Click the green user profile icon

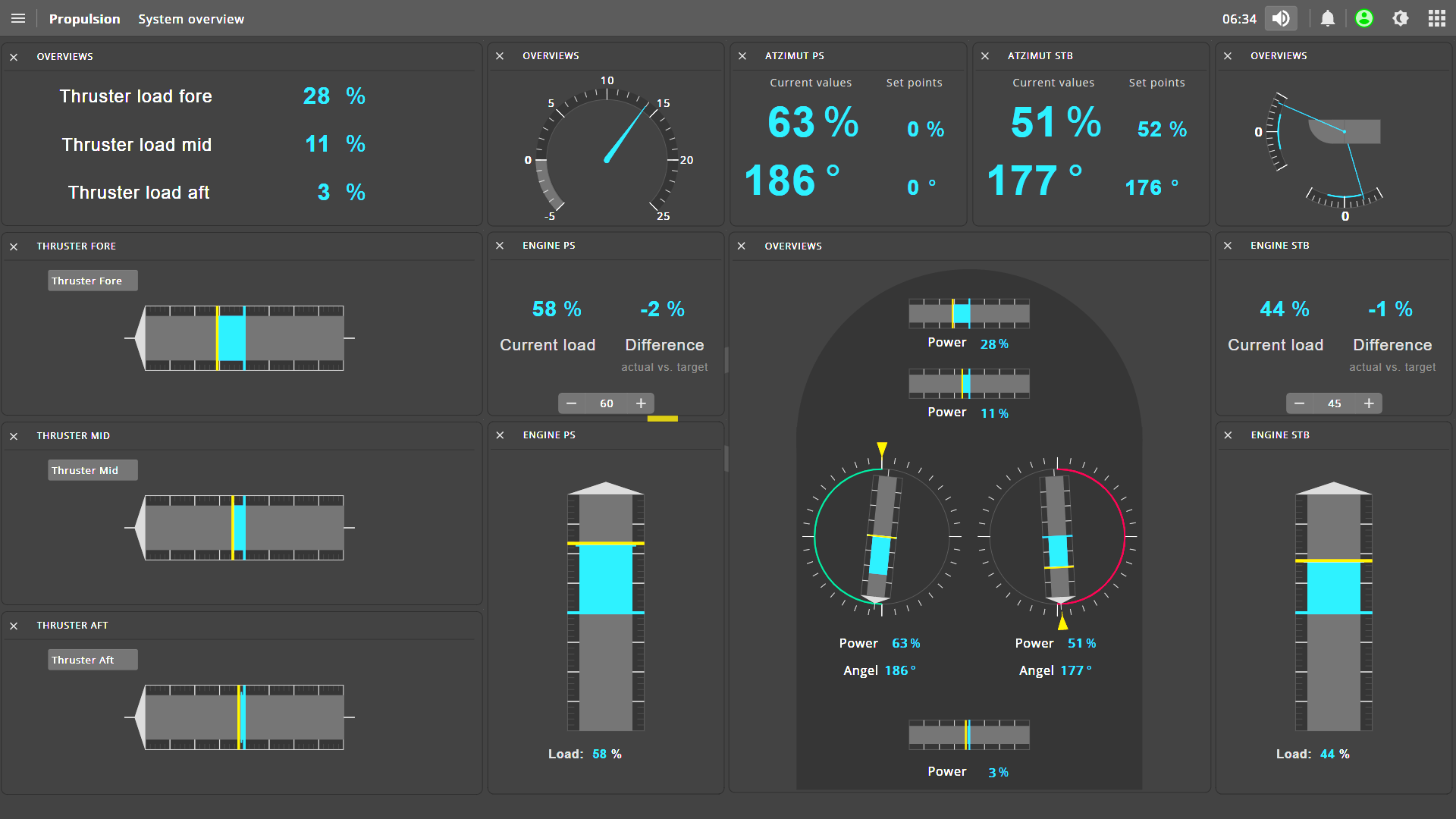pos(1363,18)
